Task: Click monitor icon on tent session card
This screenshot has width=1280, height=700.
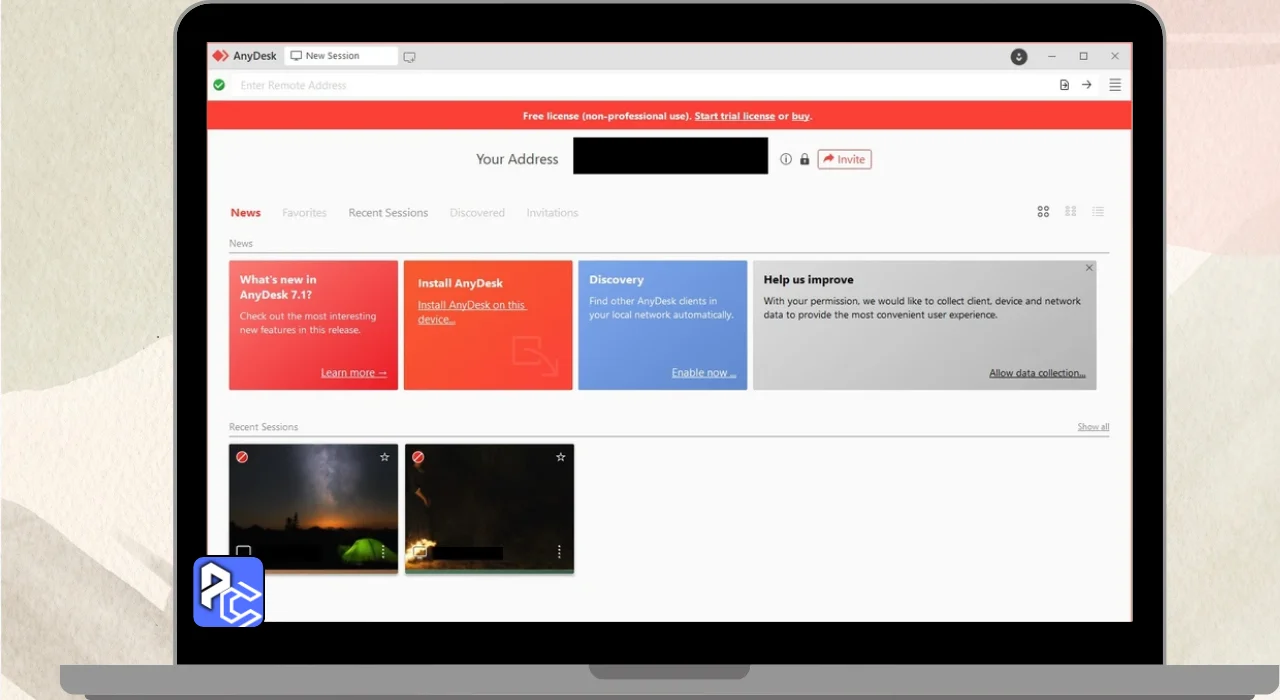Action: point(243,552)
